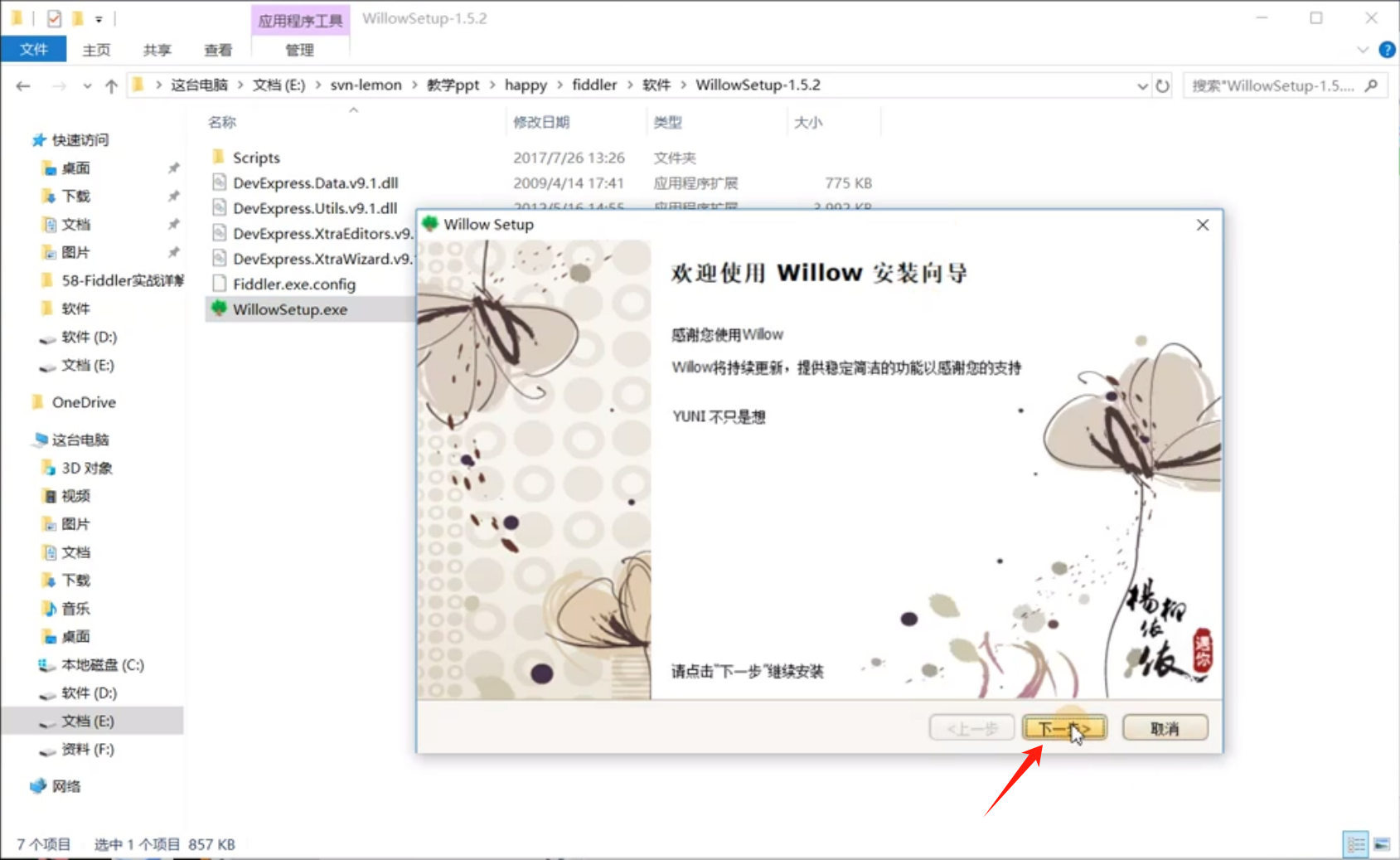Click 文档 (E:) in the address breadcrumb
This screenshot has height=860, width=1400.
(x=279, y=85)
